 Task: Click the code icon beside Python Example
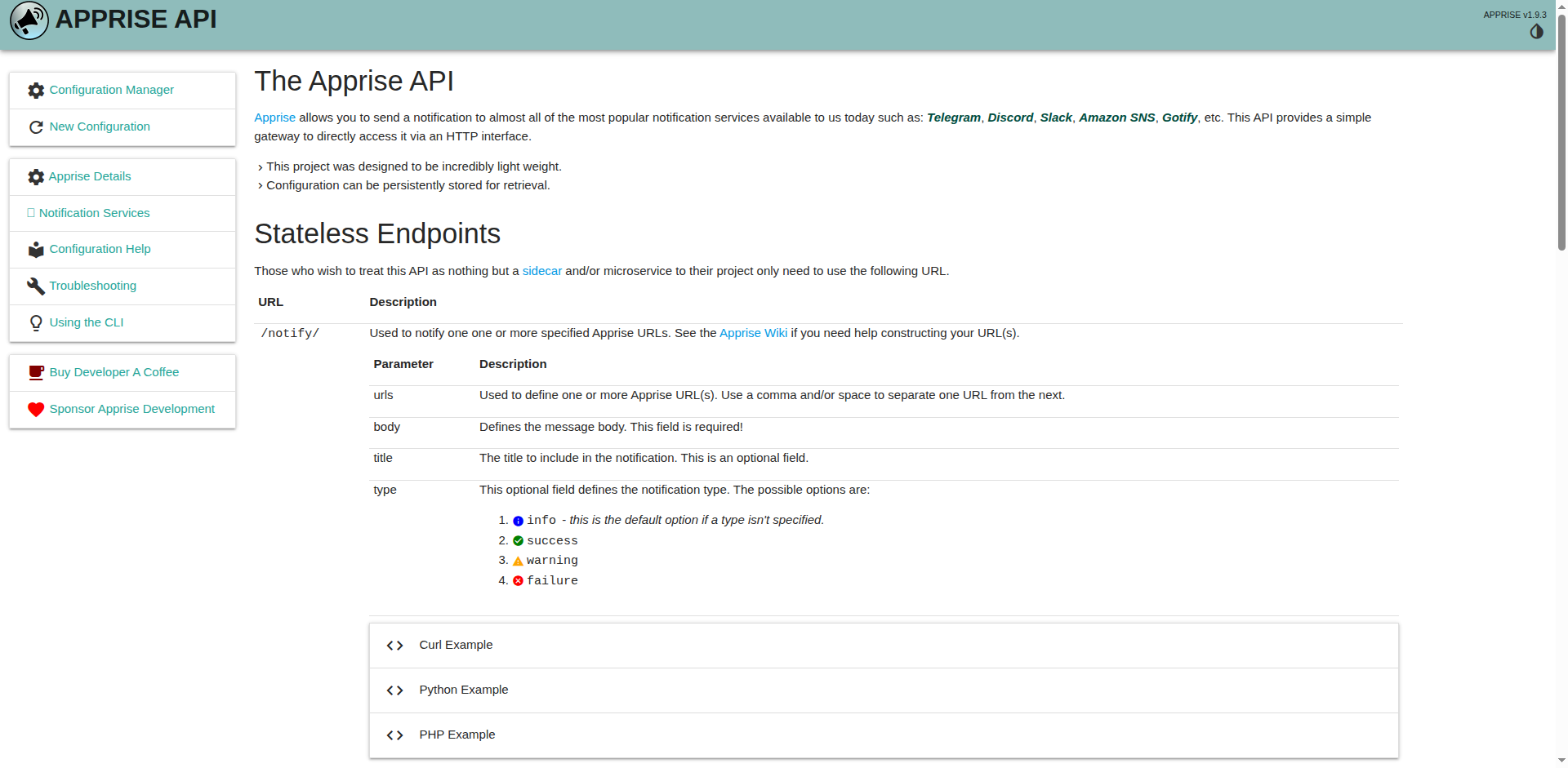[x=395, y=690]
